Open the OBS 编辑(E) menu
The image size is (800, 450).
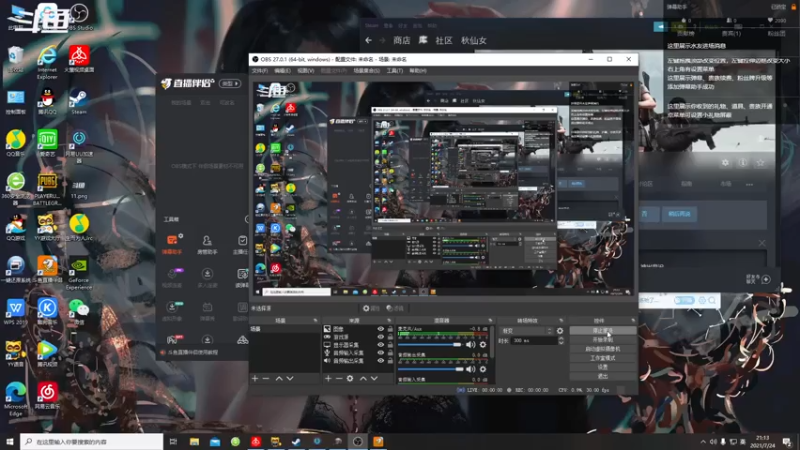pos(282,71)
